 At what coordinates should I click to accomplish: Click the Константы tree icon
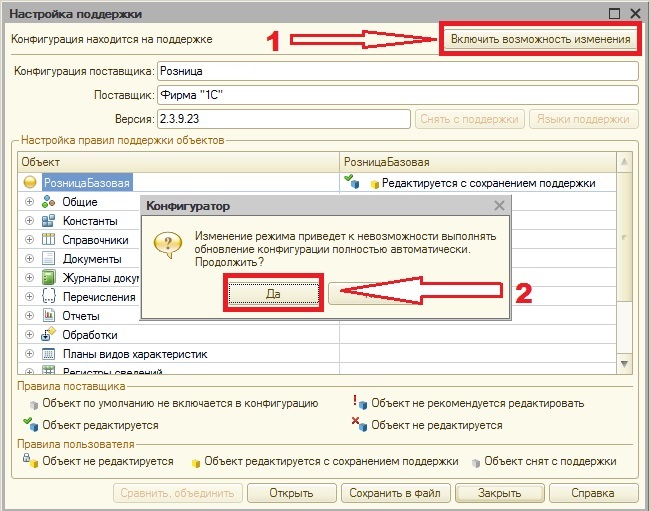tap(49, 221)
